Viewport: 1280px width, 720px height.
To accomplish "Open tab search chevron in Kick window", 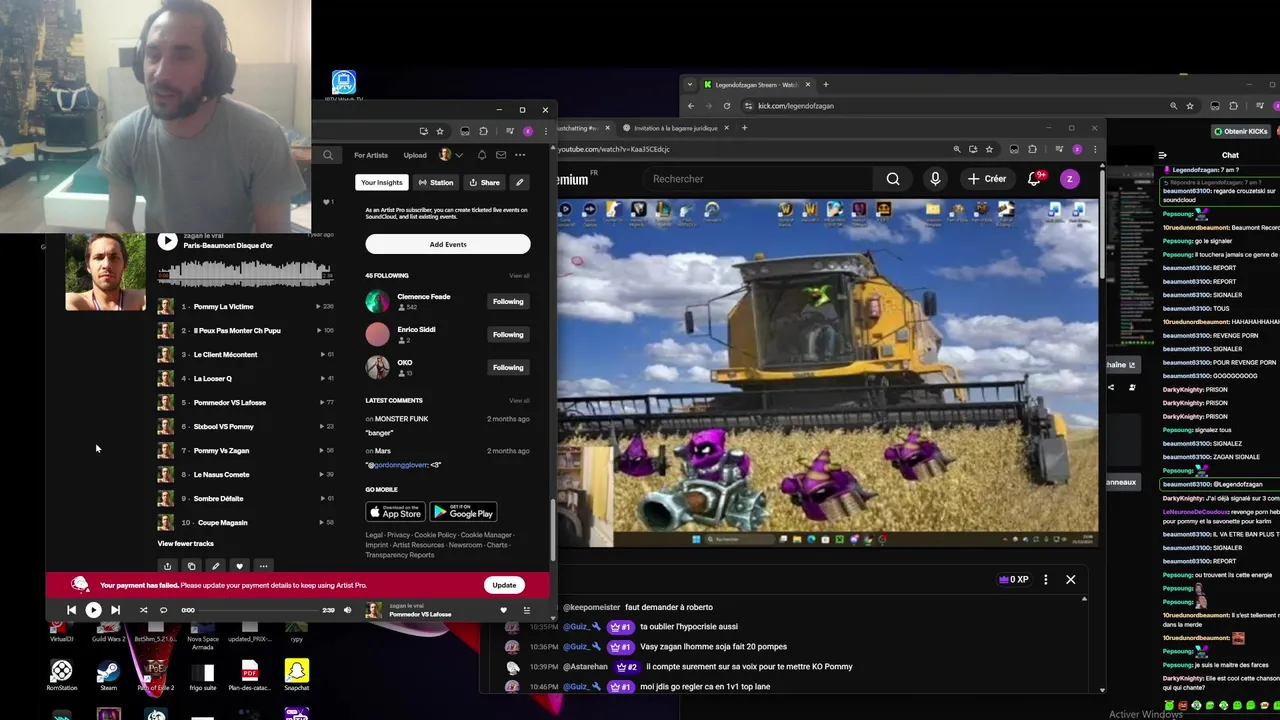I will pos(690,85).
